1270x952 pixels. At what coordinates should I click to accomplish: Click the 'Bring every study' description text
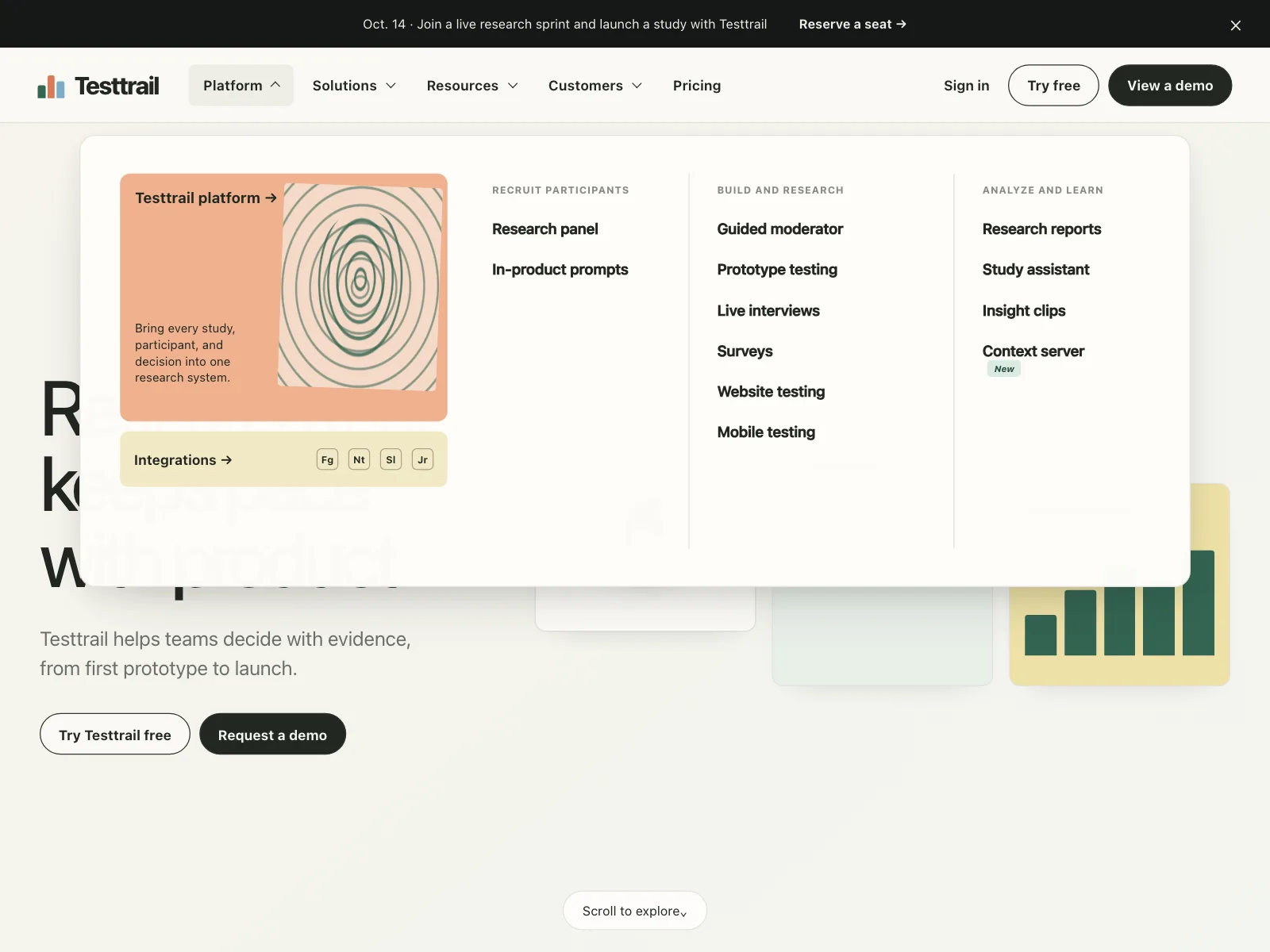coord(185,353)
